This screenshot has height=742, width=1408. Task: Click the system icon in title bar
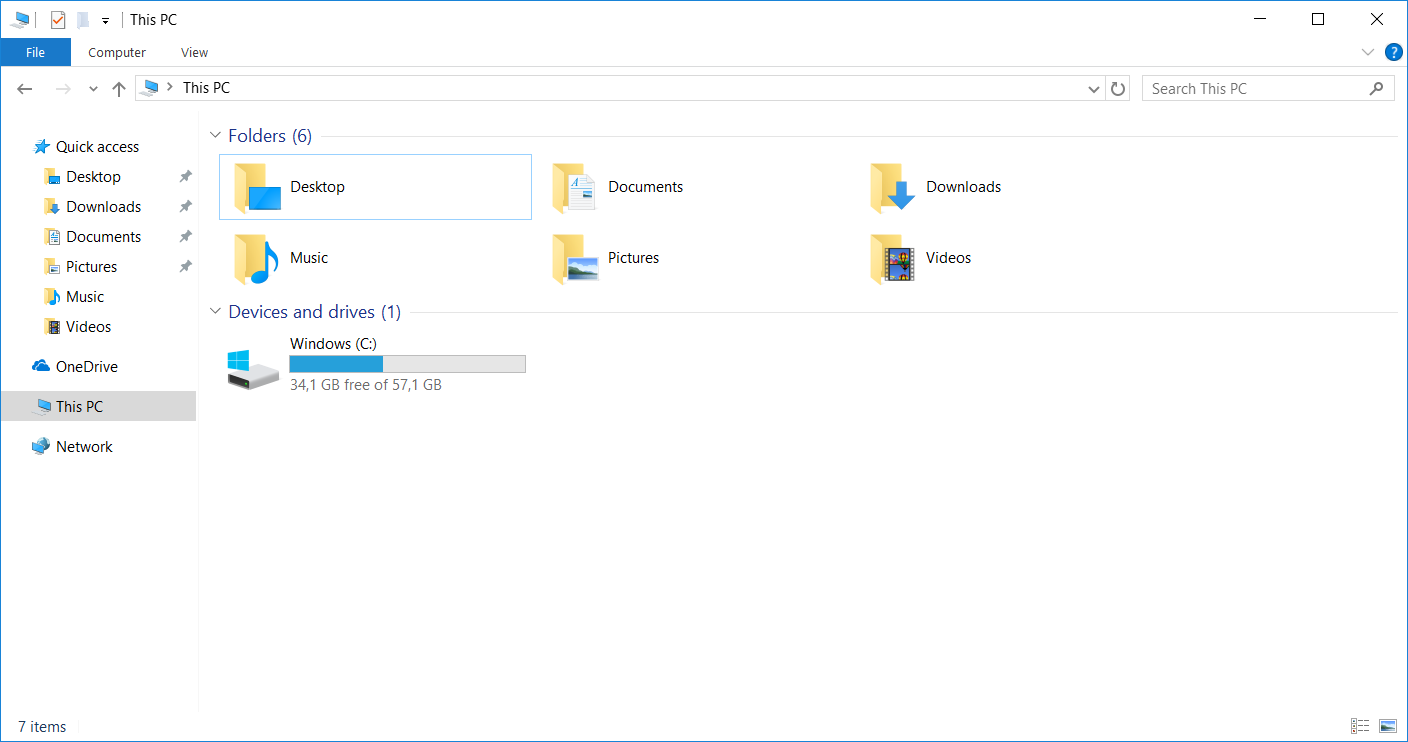pyautogui.click(x=20, y=19)
